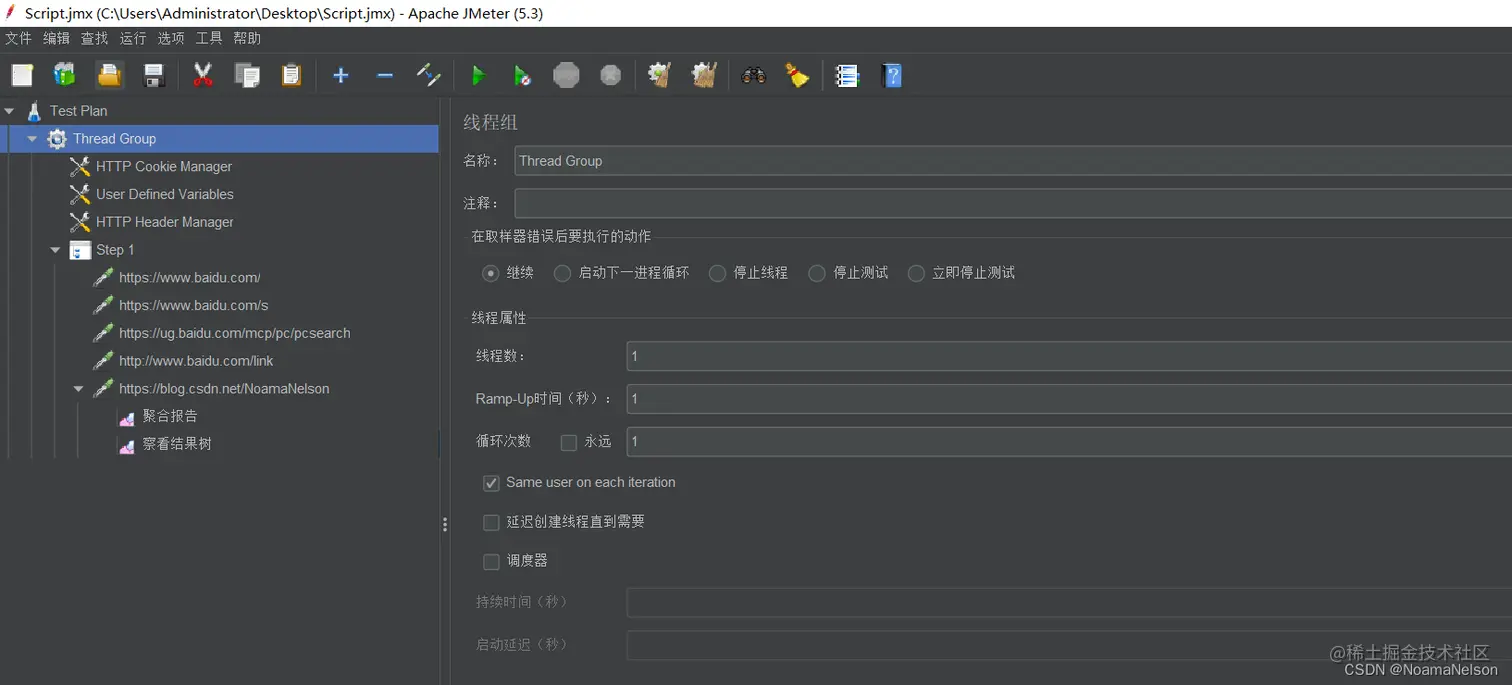Viewport: 1512px width, 685px height.
Task: Open the Search dialog via binoculars icon
Action: point(753,75)
